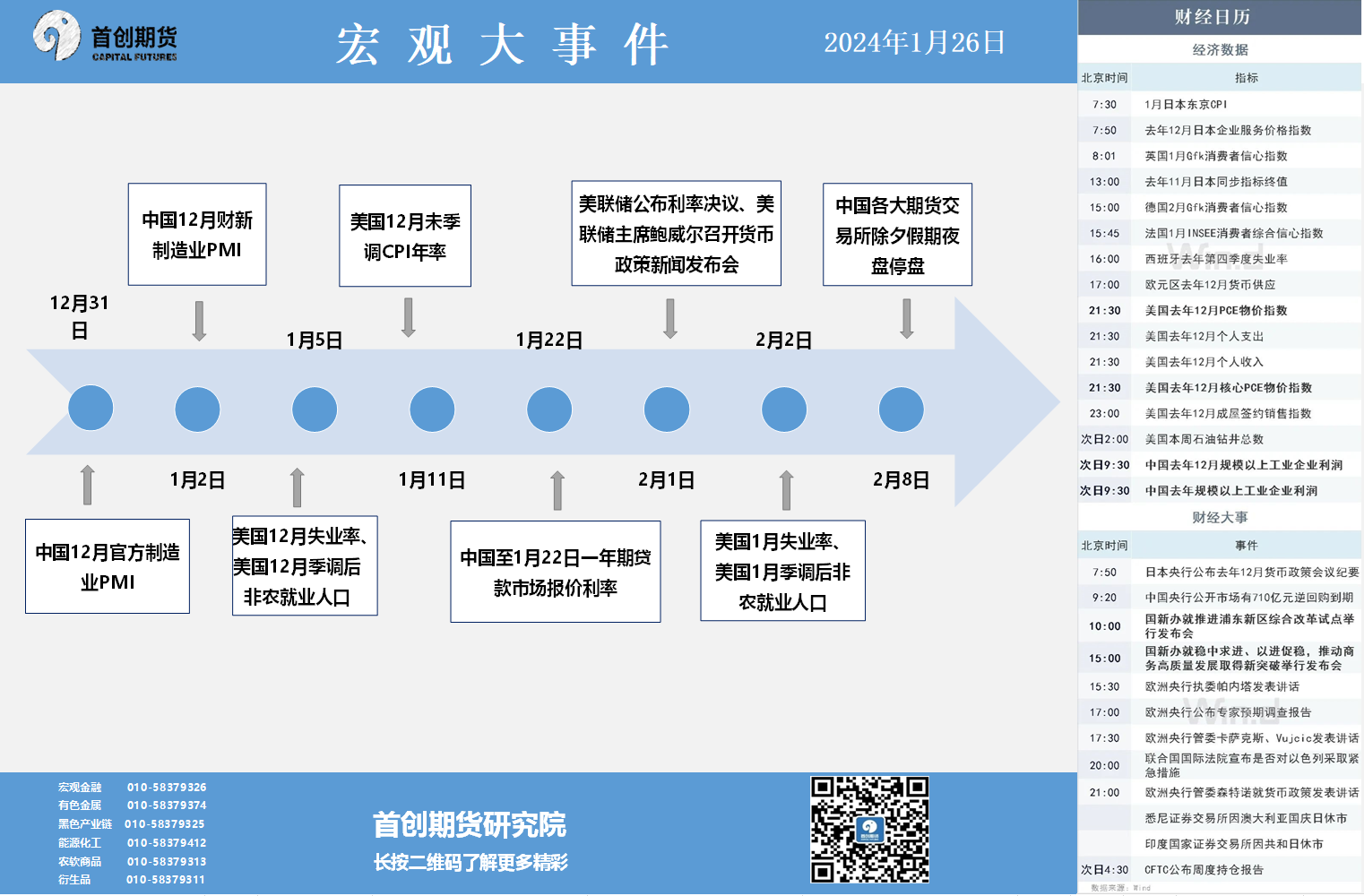Click the 首创期货 Capital Futures logo

(106, 38)
